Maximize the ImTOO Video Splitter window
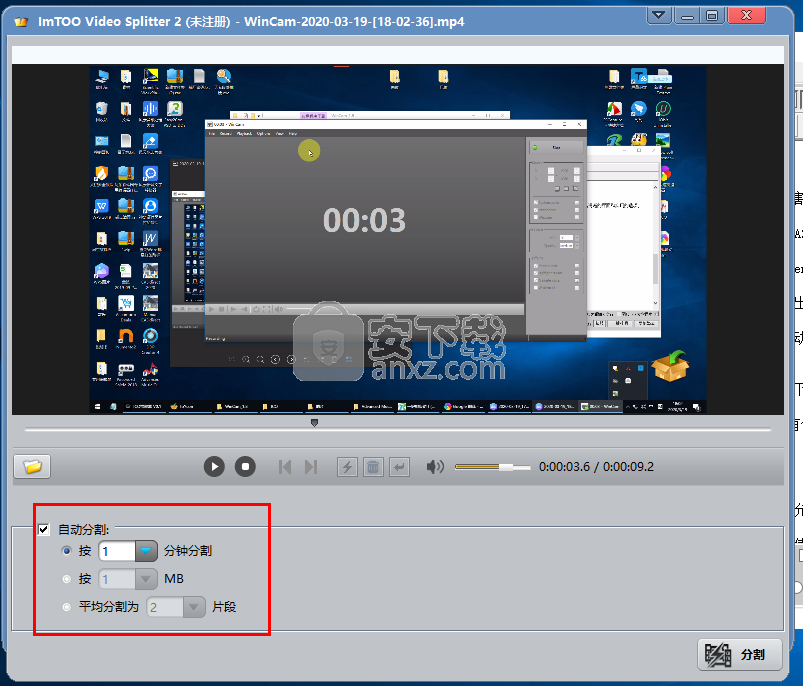 coord(712,15)
